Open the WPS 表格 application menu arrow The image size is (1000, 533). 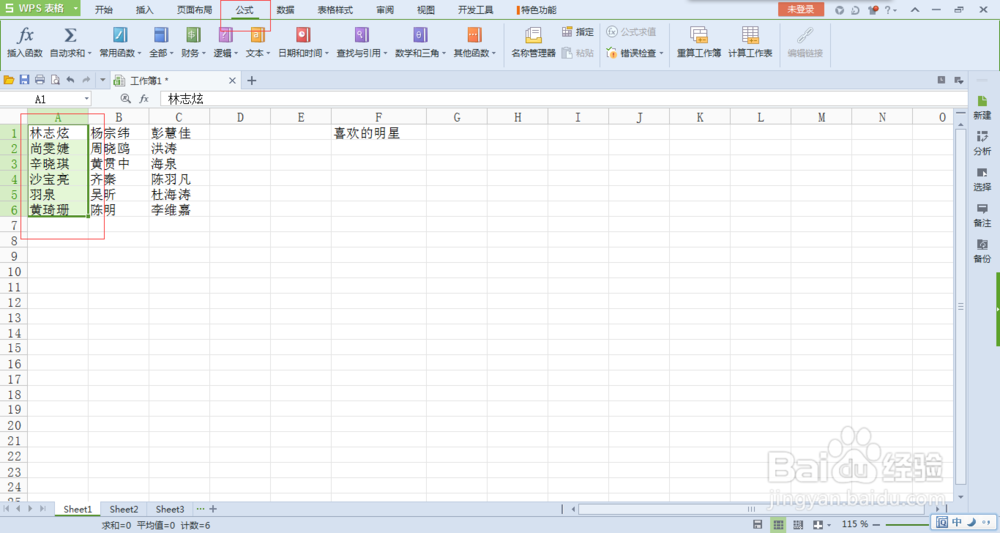[75, 8]
